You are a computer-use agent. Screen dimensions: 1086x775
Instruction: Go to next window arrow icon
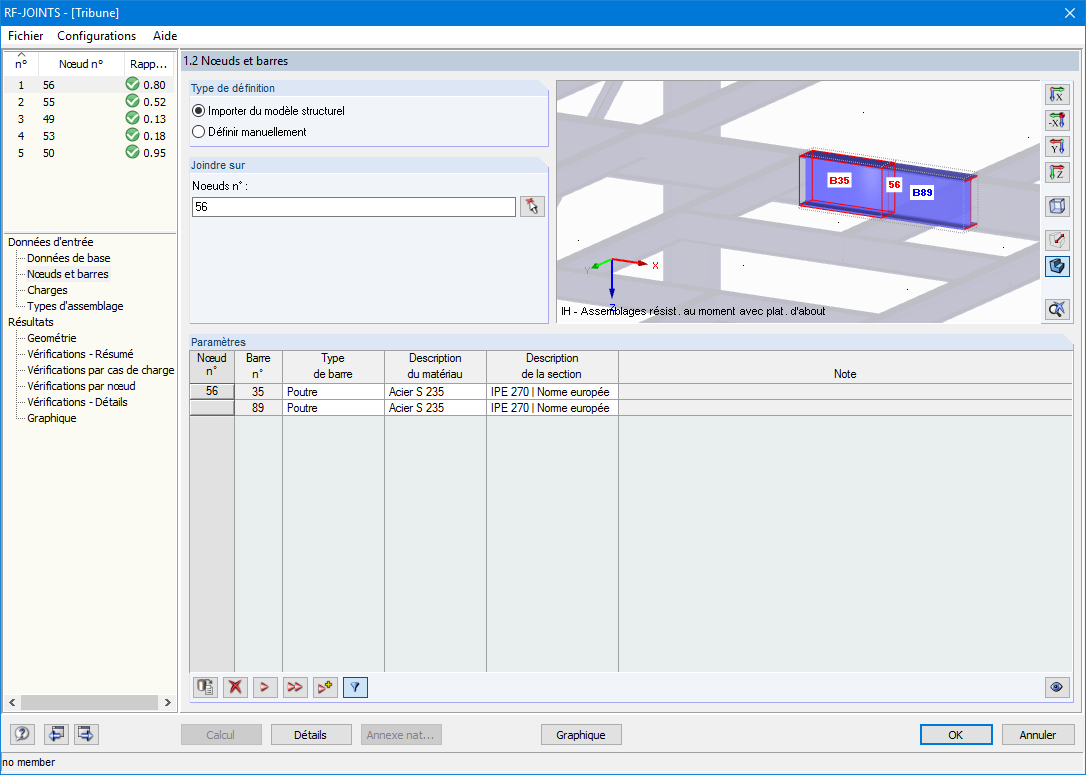coord(86,734)
